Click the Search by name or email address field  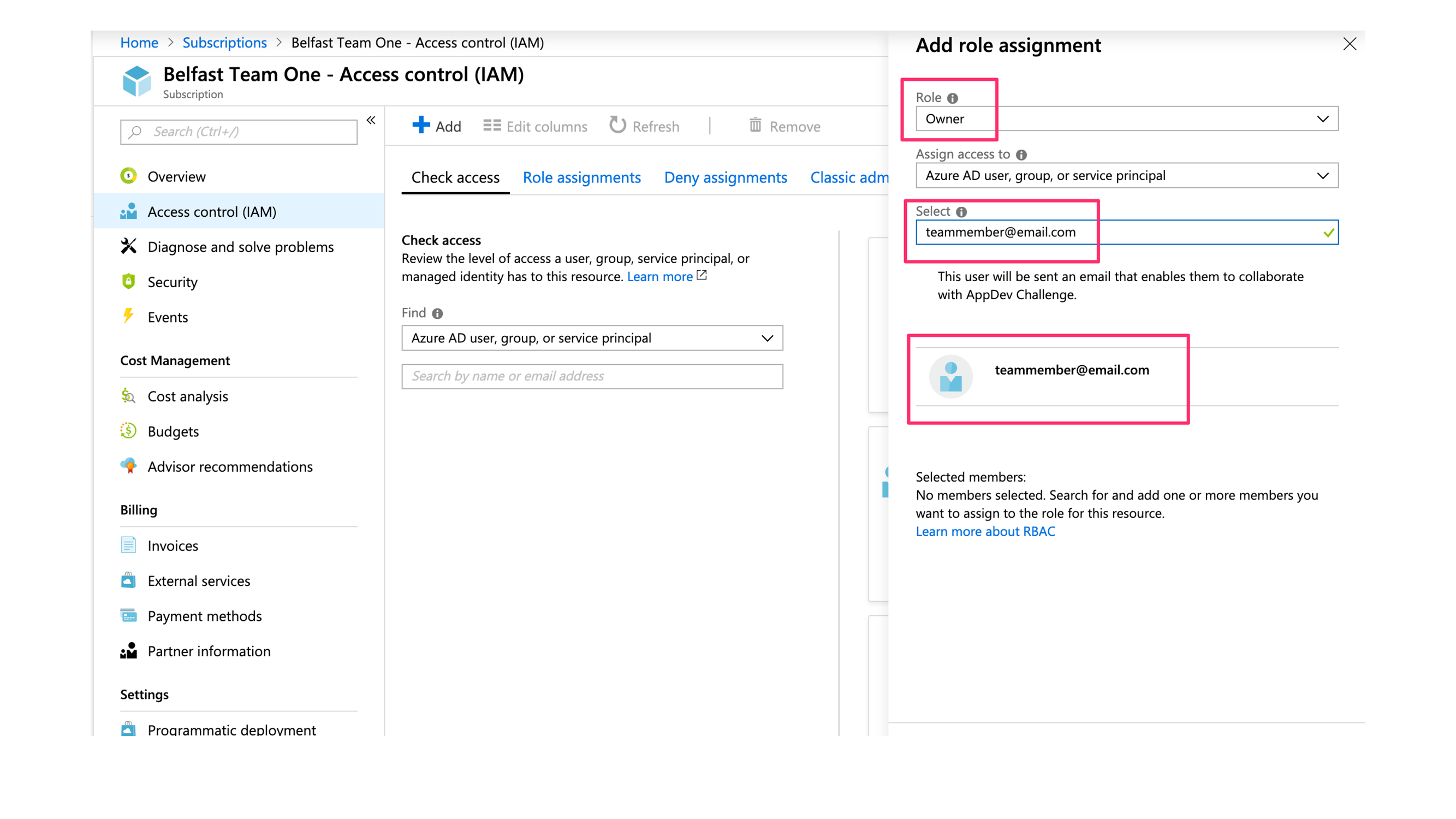click(592, 376)
